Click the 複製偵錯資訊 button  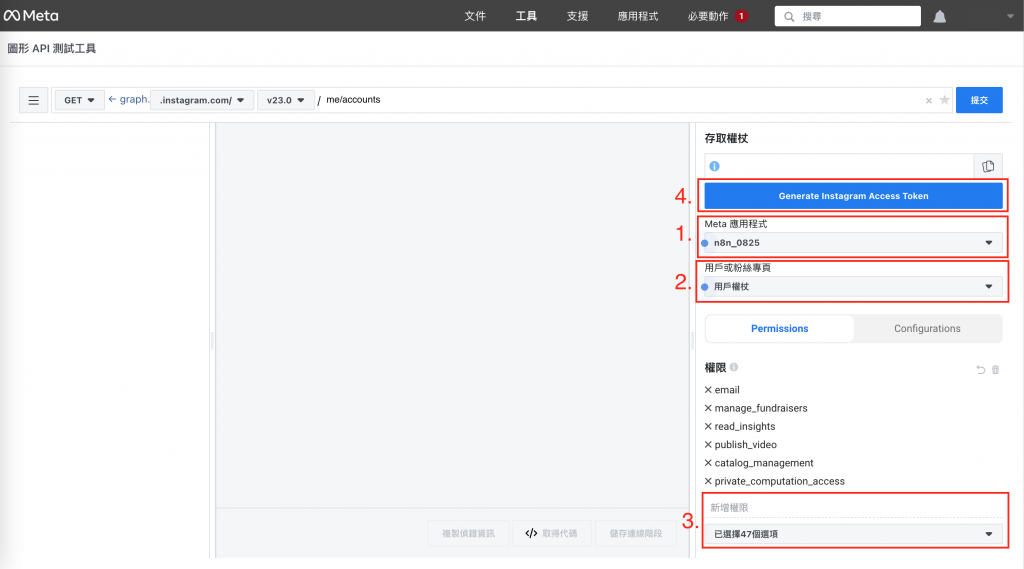(x=468, y=534)
